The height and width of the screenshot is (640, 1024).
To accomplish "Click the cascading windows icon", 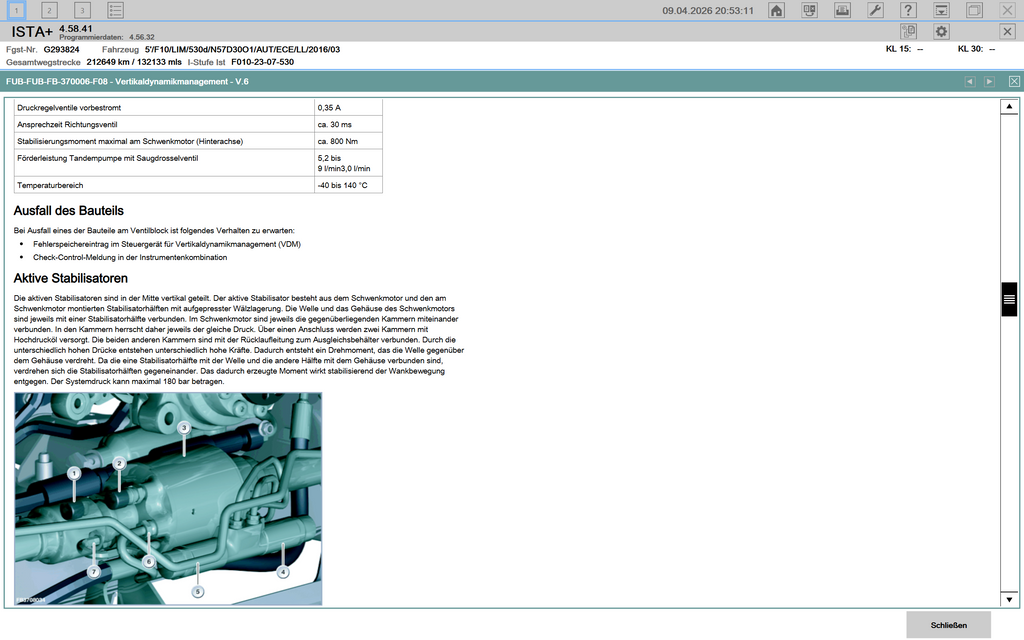I will [x=974, y=10].
